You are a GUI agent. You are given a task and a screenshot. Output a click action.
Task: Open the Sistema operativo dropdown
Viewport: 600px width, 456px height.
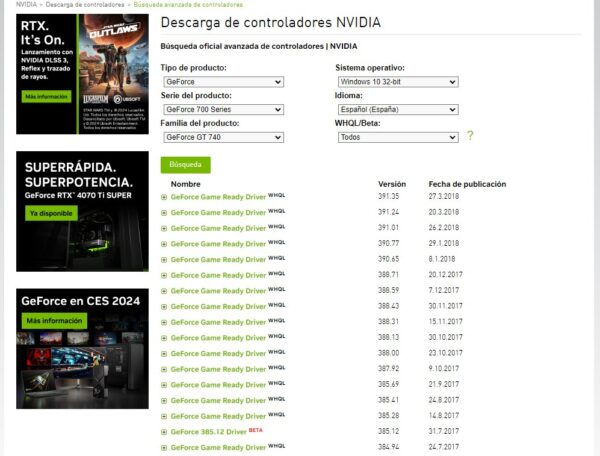pyautogui.click(x=398, y=82)
